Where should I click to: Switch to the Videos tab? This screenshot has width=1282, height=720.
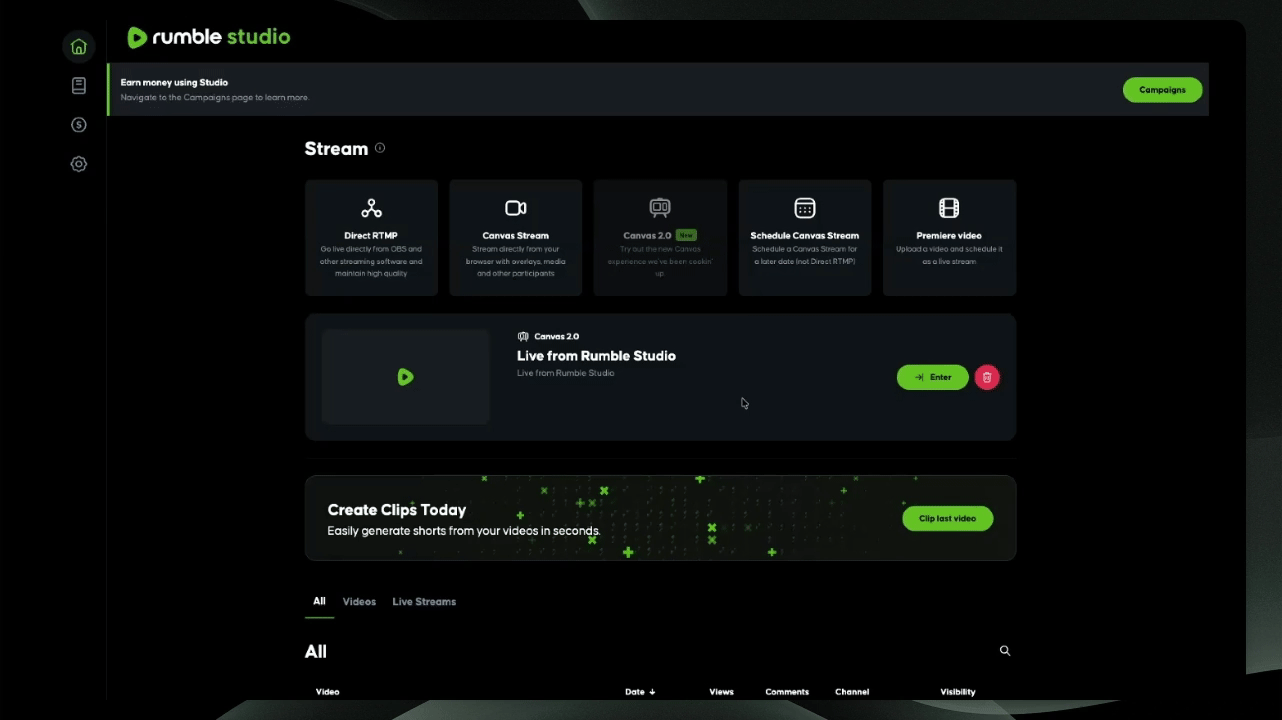(359, 602)
